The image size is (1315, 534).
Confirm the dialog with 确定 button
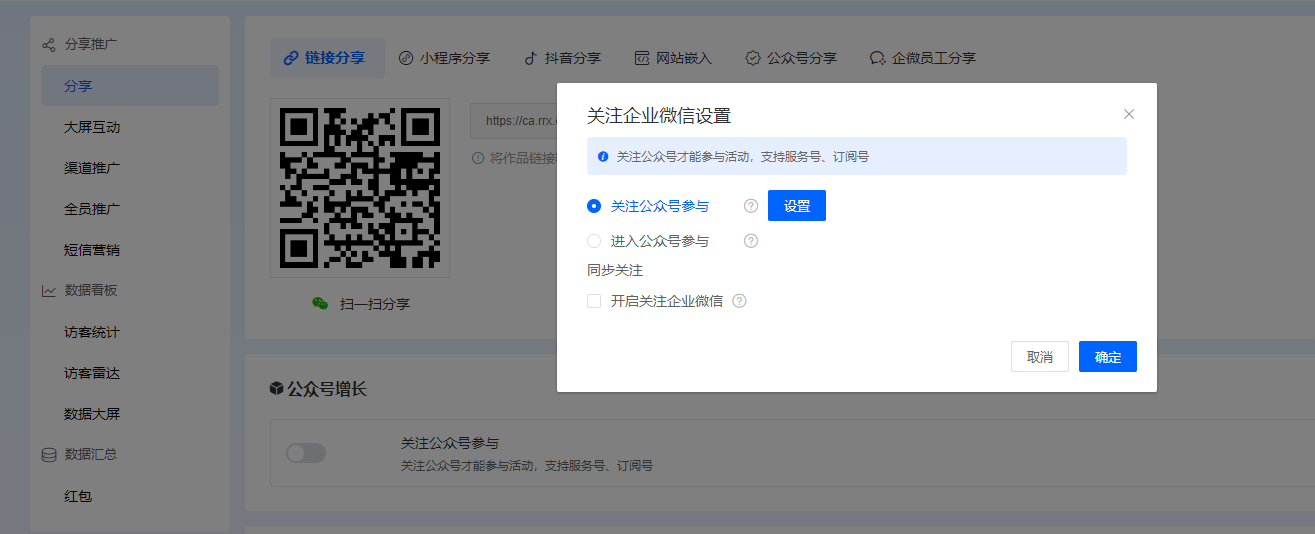(1107, 357)
